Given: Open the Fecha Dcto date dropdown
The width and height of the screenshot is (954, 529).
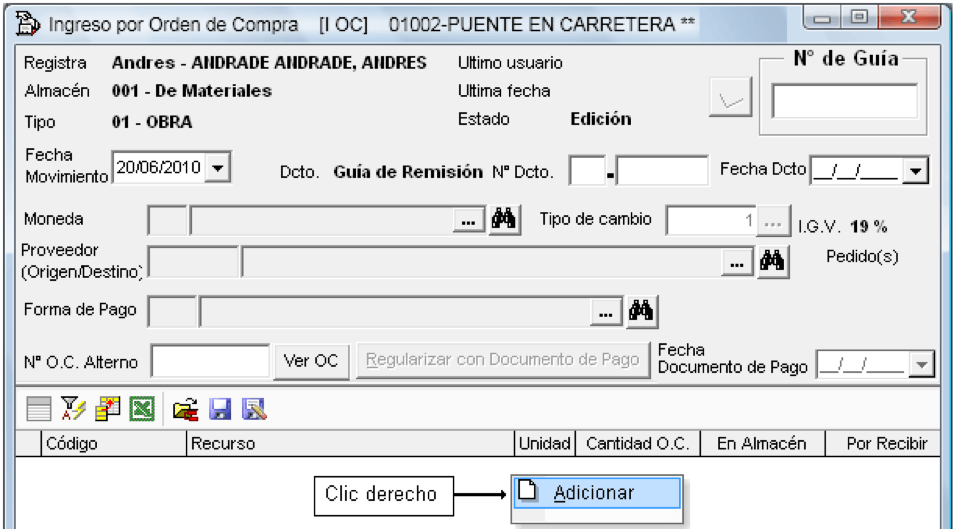Looking at the screenshot, I should click(915, 172).
